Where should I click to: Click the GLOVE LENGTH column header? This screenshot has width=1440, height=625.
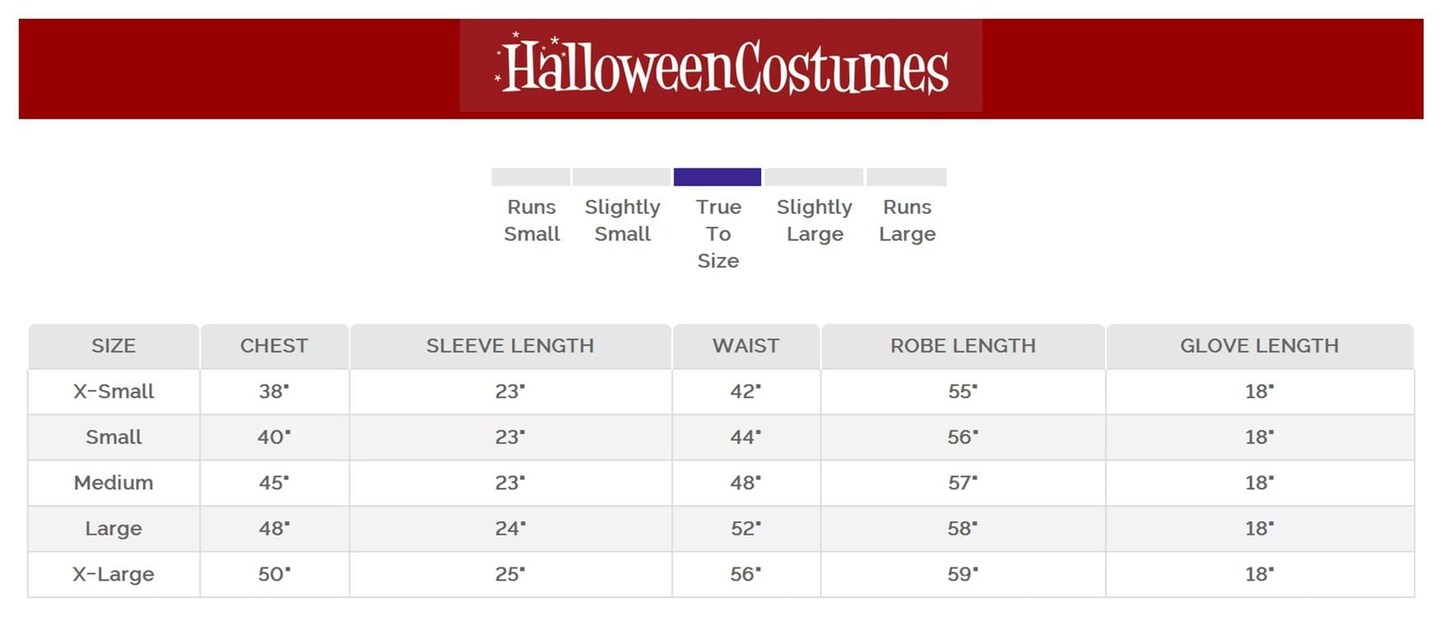click(x=1259, y=346)
